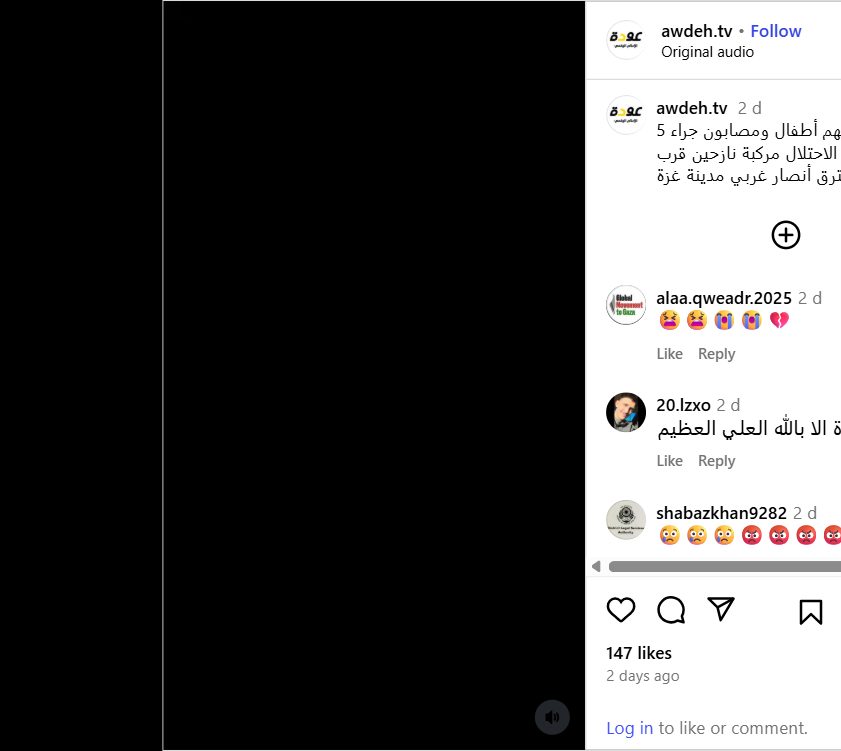This screenshot has height=751, width=841.
Task: Open awdeh.tv avatar in the post header
Action: coord(626,40)
